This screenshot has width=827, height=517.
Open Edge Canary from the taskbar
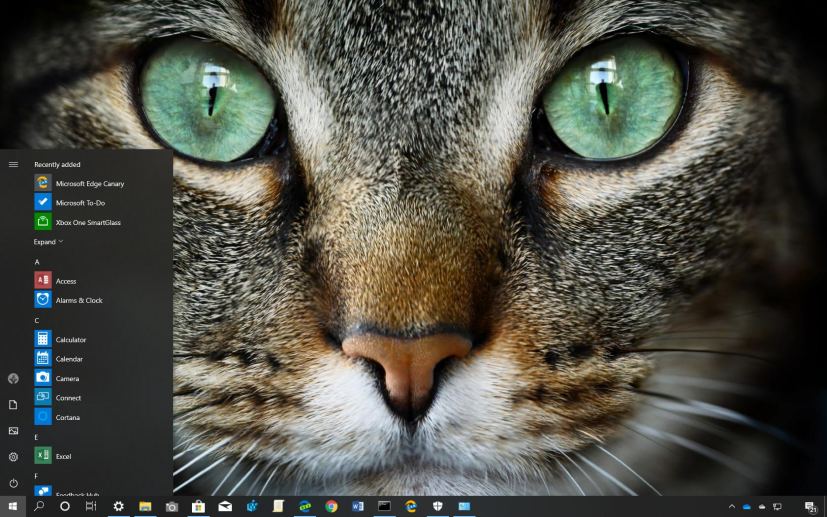pyautogui.click(x=411, y=506)
